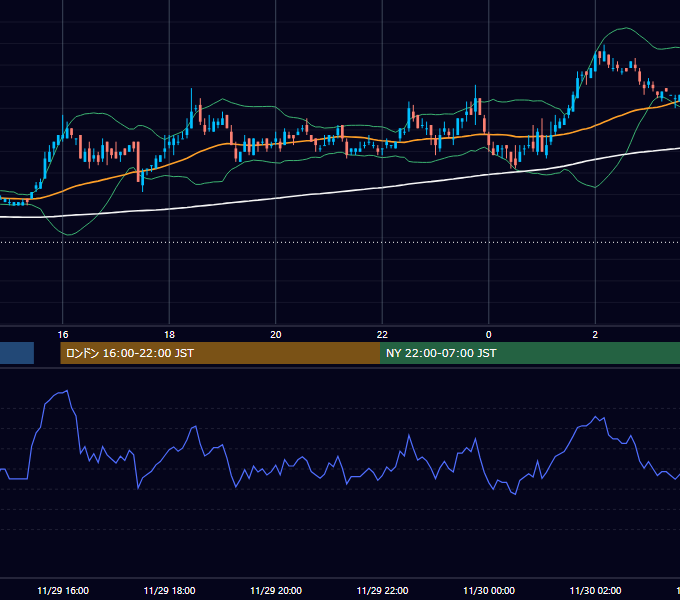680x600 pixels.
Task: Click the 2 hour label on price chart axis
Action: 595,335
